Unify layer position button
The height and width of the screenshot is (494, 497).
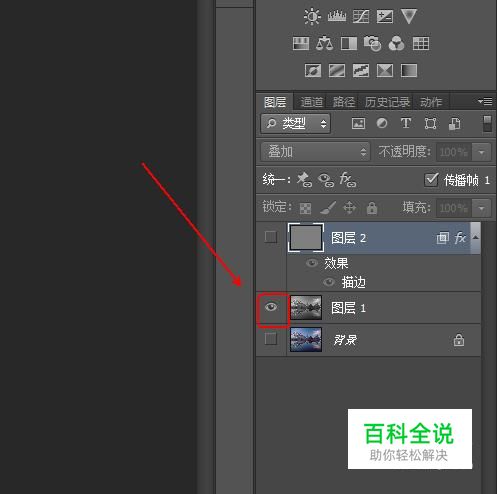tap(304, 180)
